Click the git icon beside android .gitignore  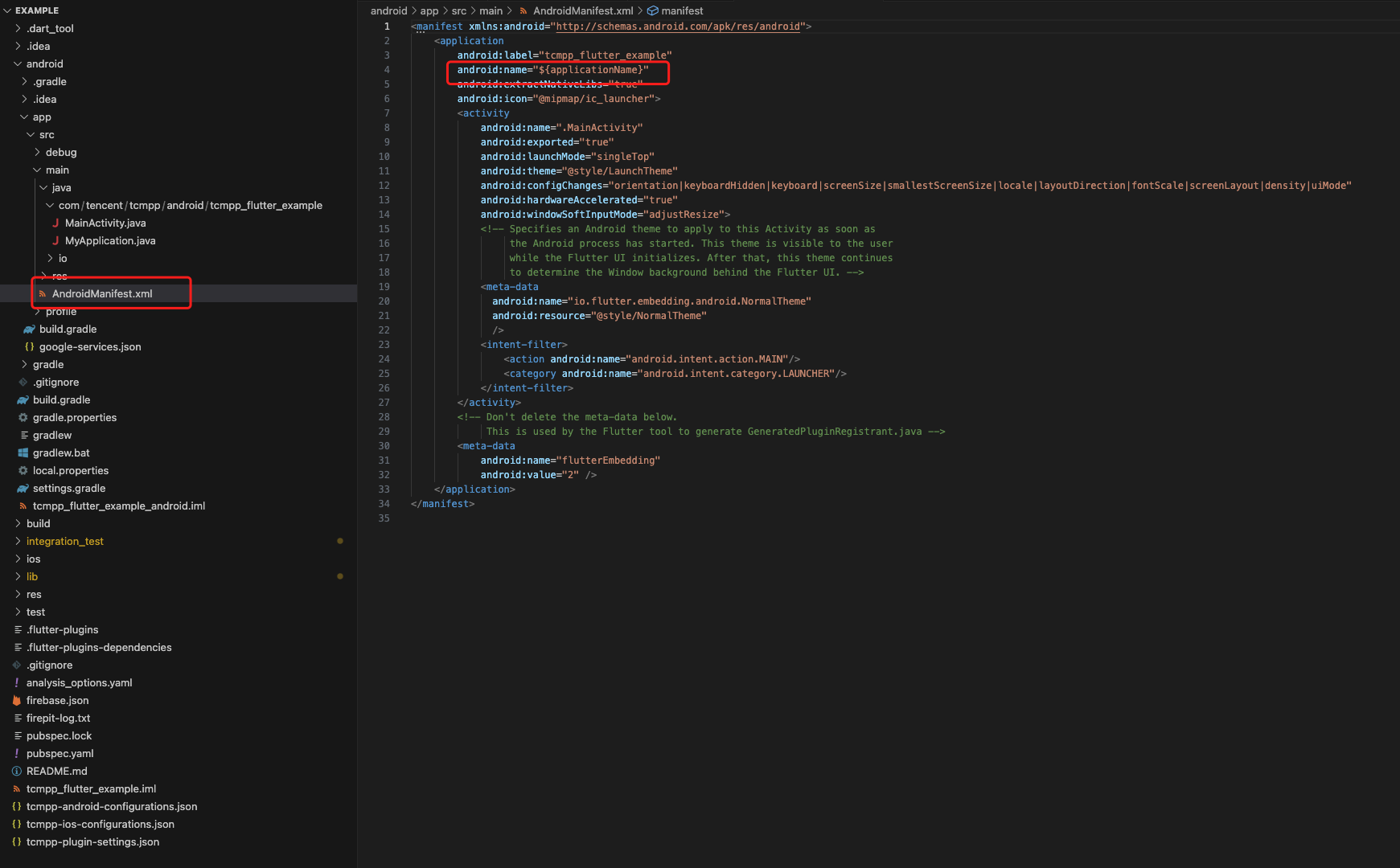click(23, 382)
